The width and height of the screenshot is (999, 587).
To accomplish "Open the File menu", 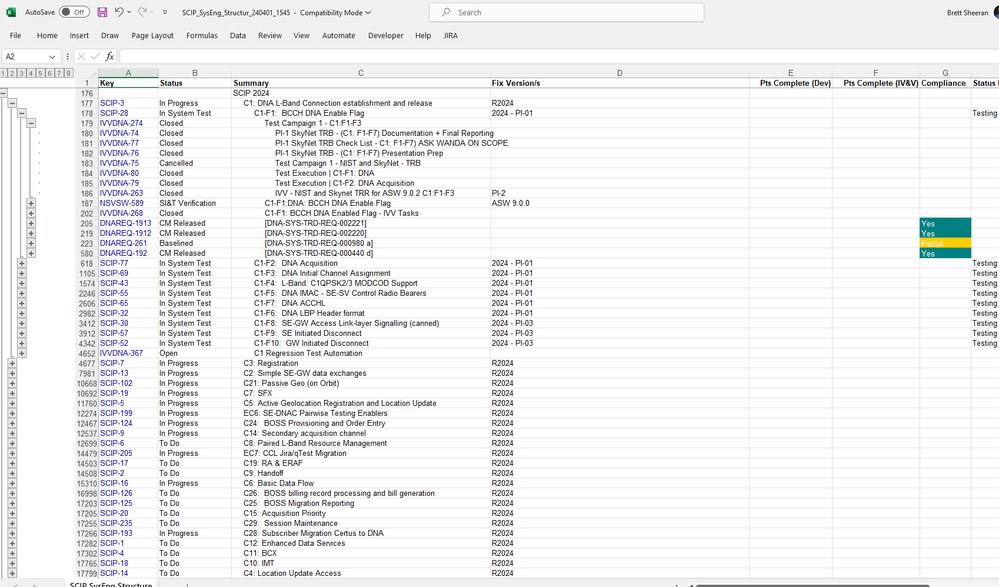I will pyautogui.click(x=15, y=36).
